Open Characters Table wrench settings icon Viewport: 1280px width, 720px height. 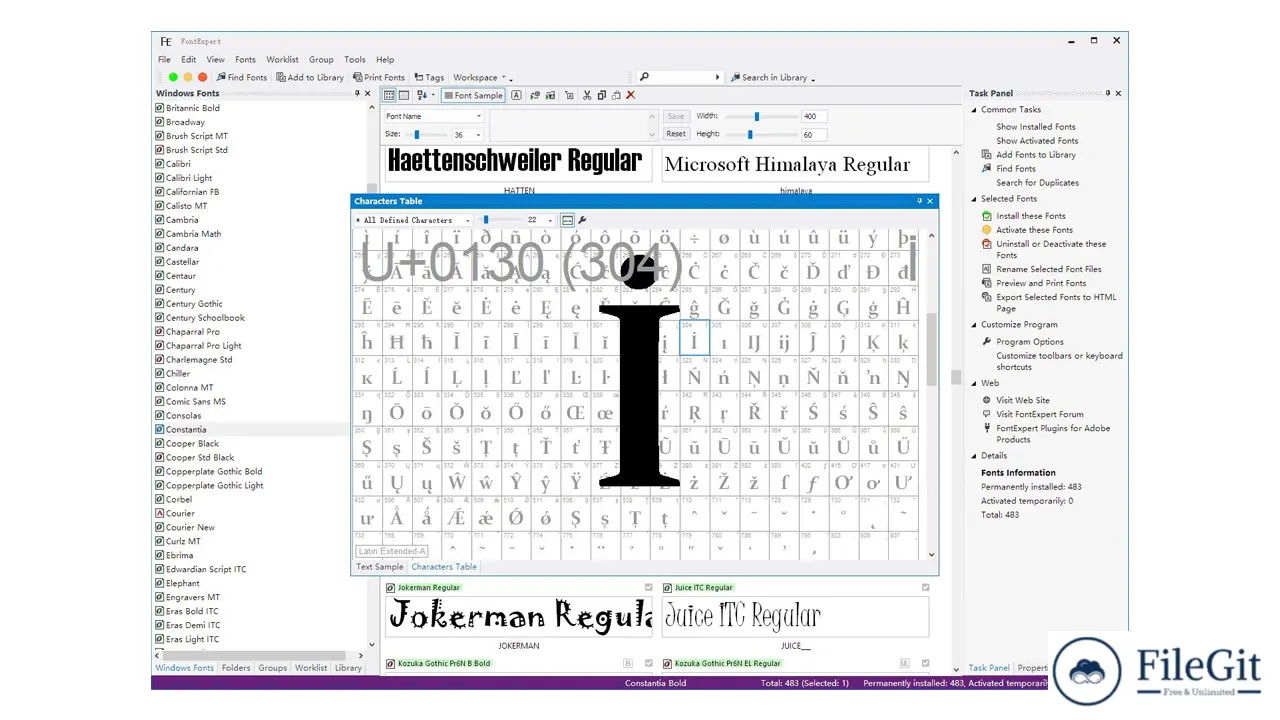582,220
